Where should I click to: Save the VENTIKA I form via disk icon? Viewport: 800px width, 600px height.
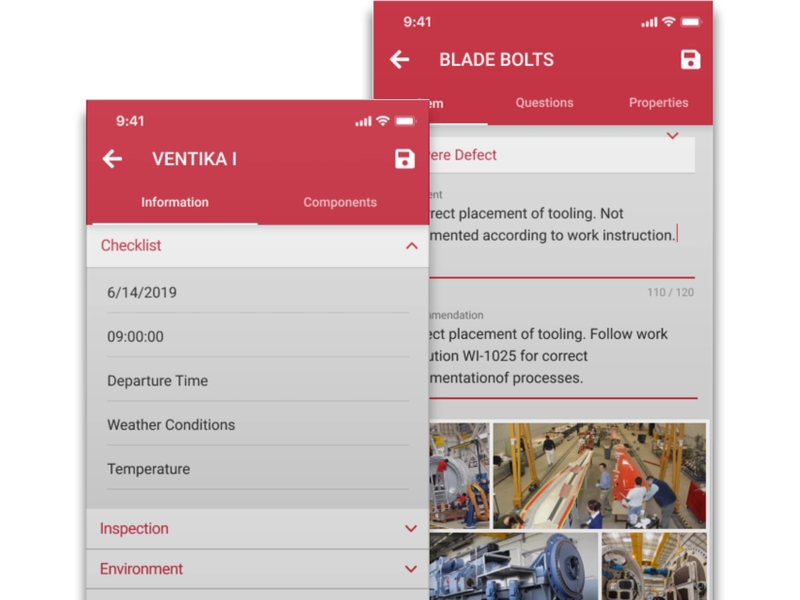click(404, 159)
